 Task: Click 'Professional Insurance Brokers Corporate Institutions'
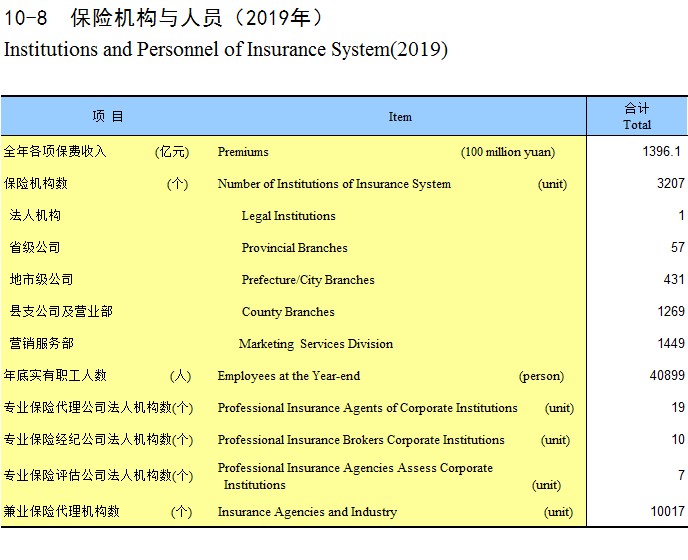click(x=361, y=440)
